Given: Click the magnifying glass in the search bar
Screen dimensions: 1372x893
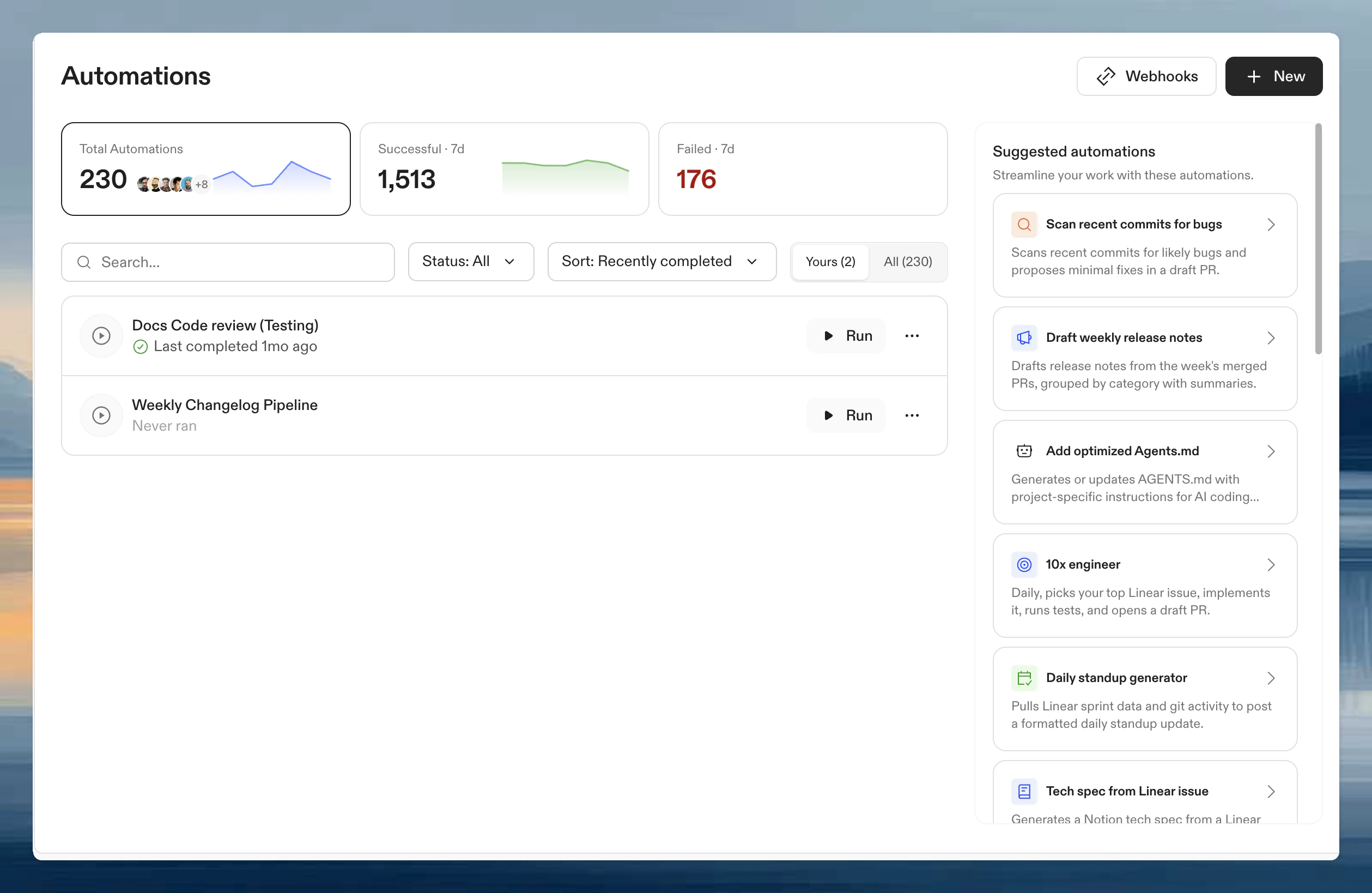Looking at the screenshot, I should pos(84,262).
